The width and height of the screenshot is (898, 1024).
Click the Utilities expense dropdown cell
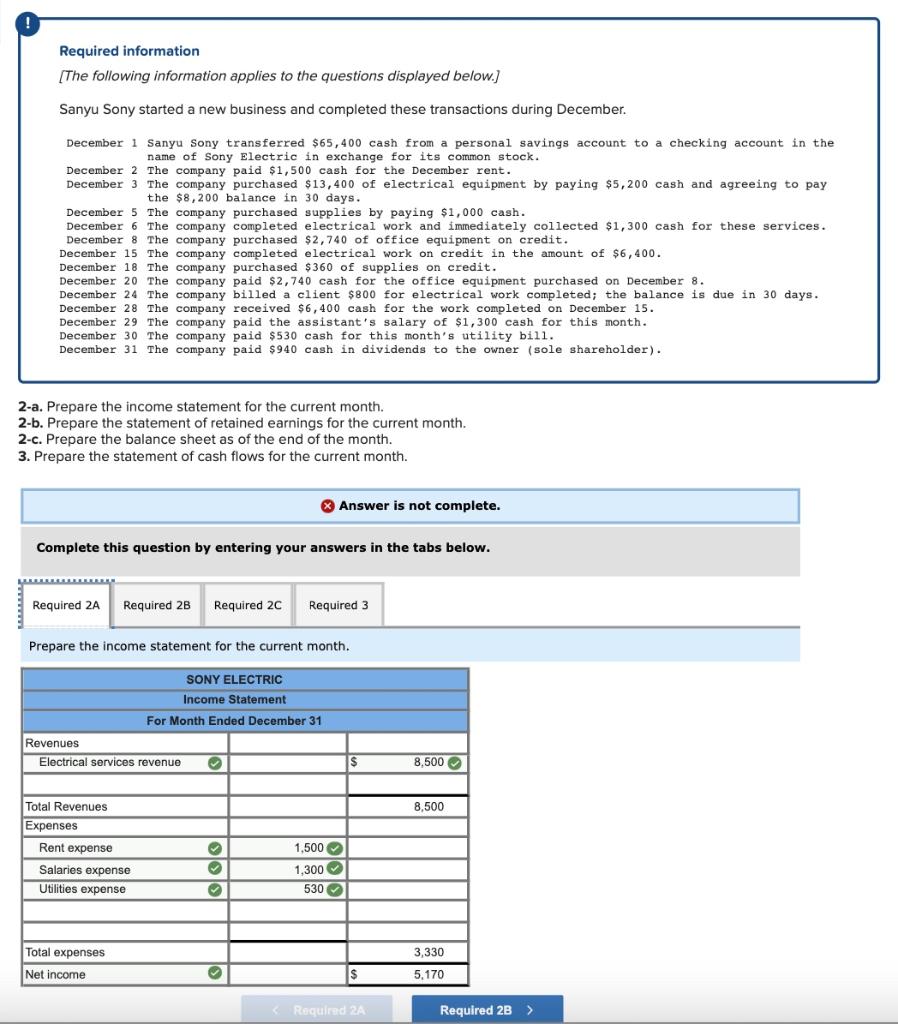click(125, 889)
